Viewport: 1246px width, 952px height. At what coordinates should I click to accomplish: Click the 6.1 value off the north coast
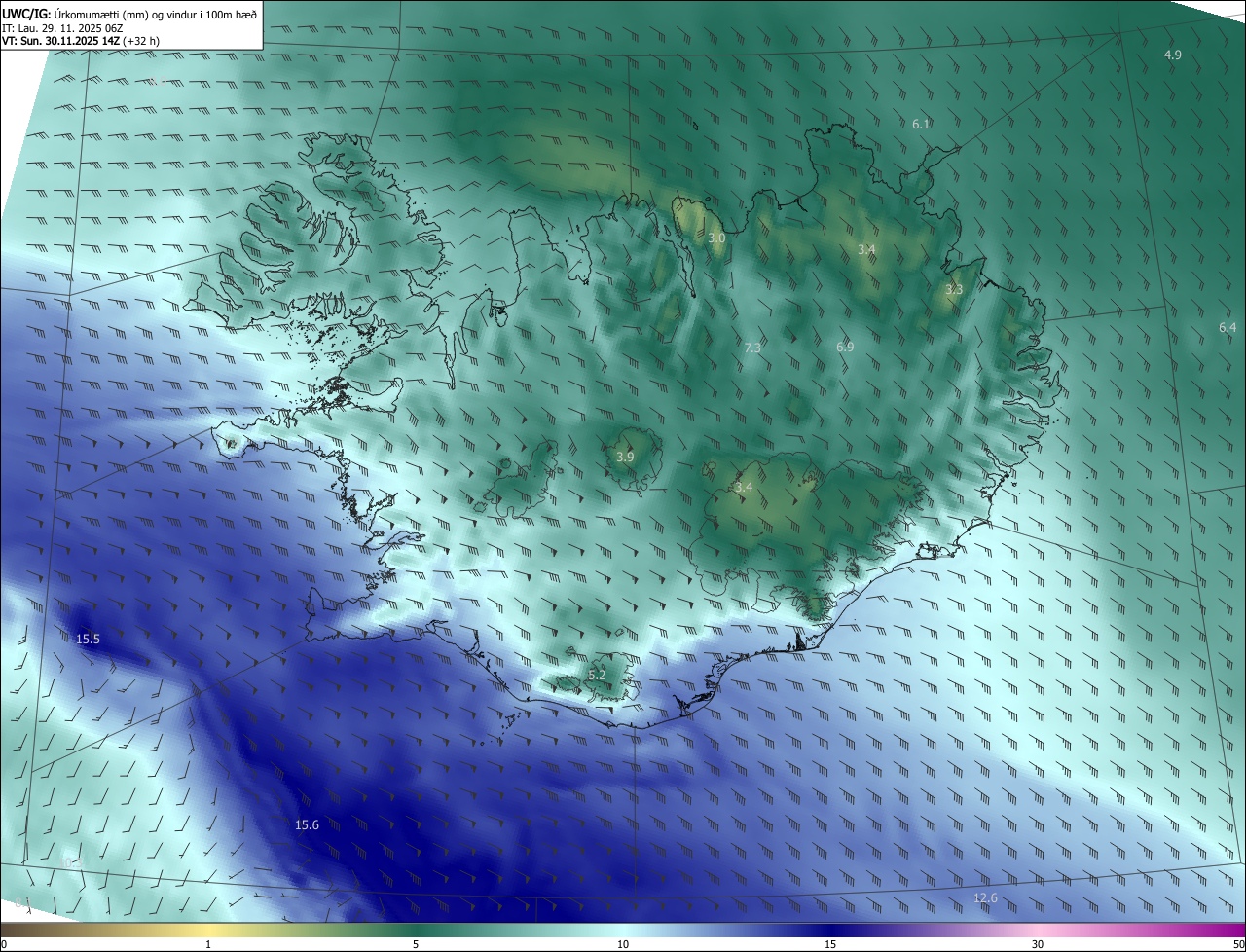click(921, 125)
